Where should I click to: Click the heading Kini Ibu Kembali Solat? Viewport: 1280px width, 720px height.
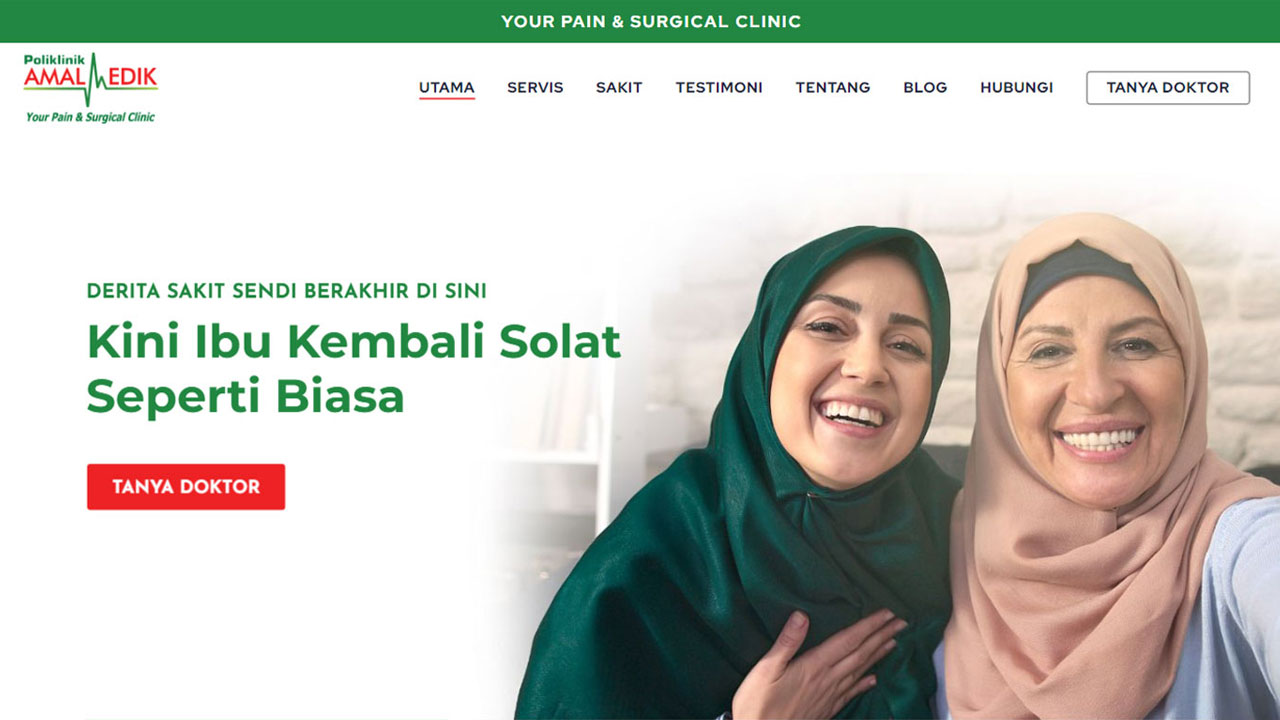tap(354, 341)
